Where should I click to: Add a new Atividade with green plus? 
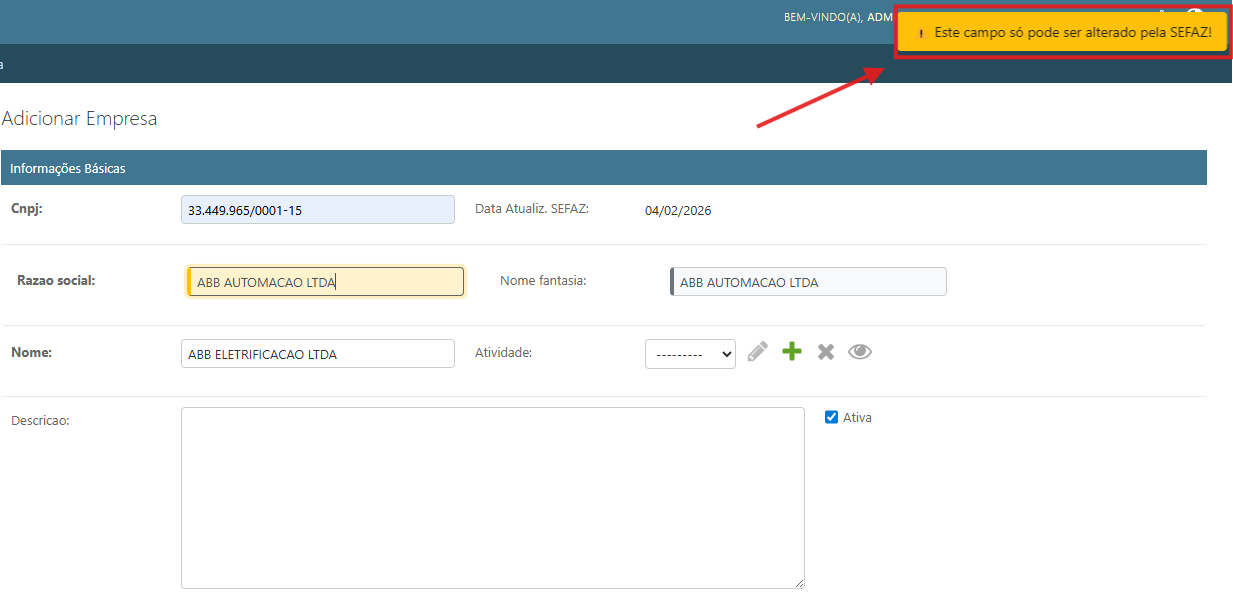pos(792,352)
